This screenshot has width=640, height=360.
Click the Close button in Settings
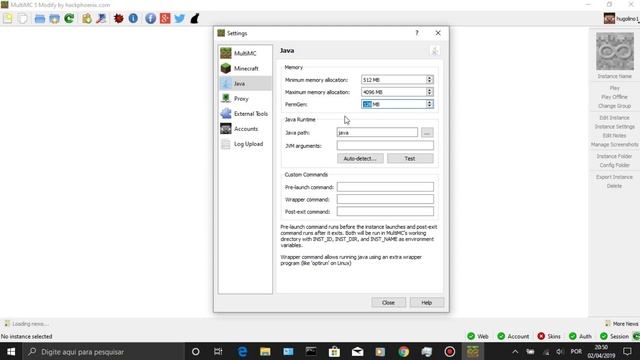click(388, 302)
